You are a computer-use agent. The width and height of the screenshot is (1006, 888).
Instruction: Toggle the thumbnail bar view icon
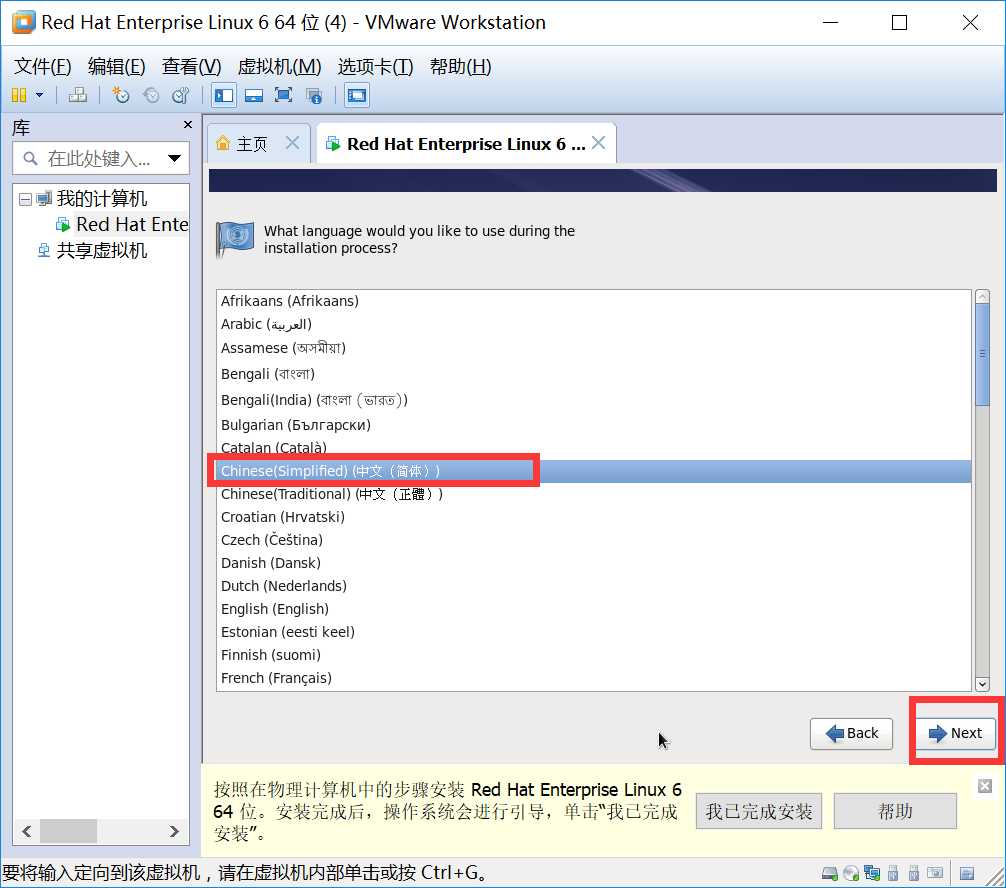coord(254,96)
